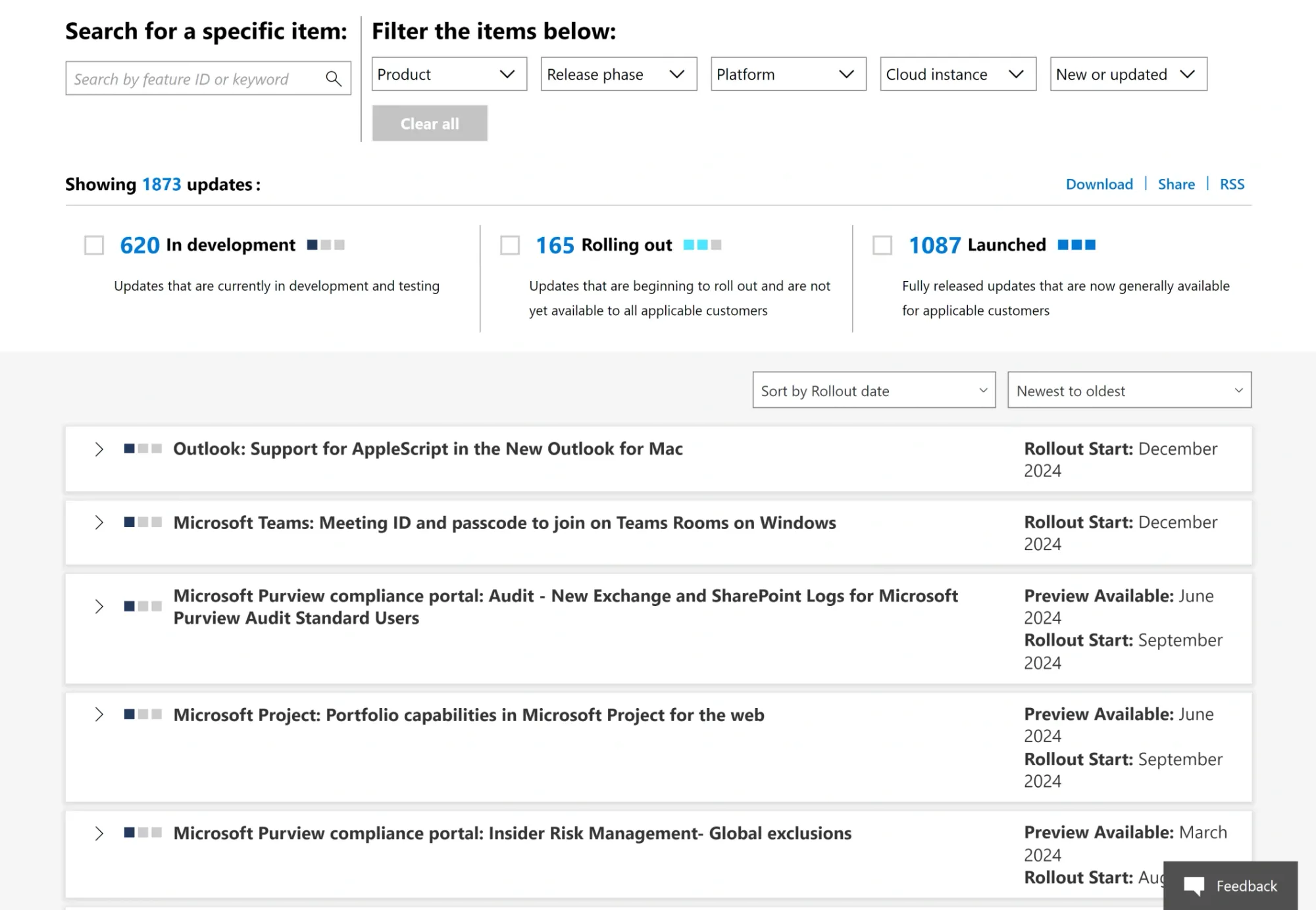This screenshot has width=1316, height=910.
Task: Click the status squares next to Outlook AppleScript item
Action: 142,448
